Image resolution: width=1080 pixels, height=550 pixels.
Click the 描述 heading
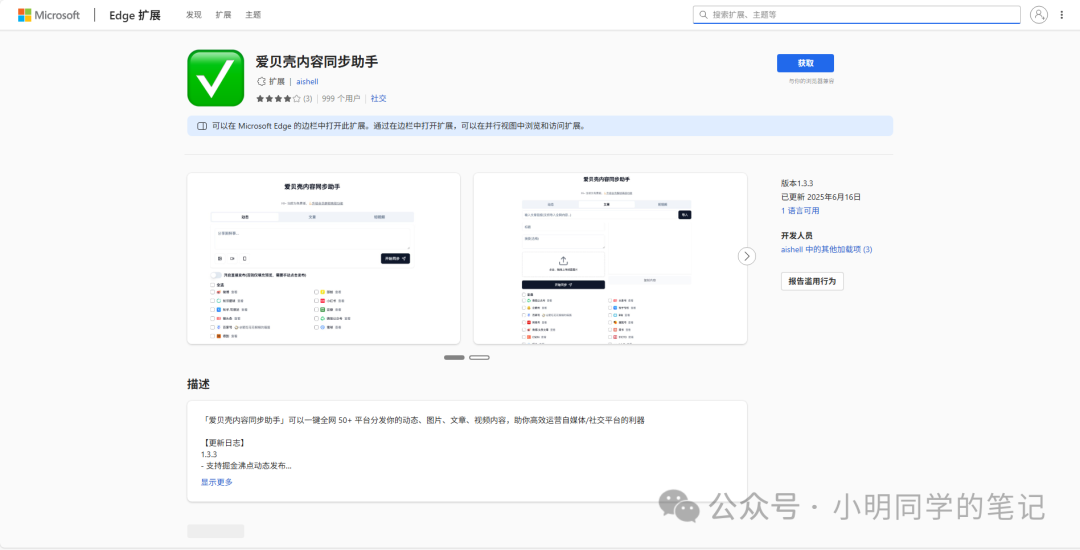tap(198, 384)
